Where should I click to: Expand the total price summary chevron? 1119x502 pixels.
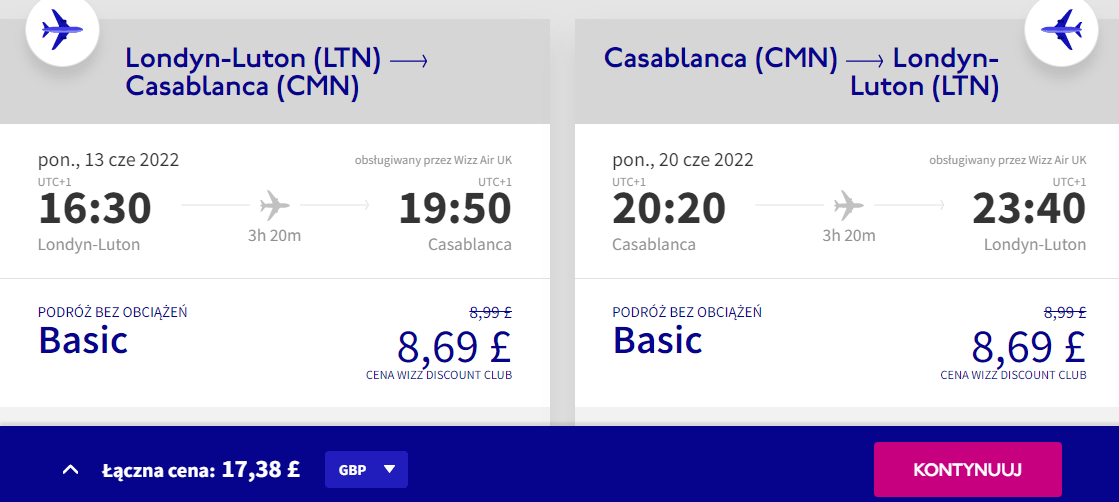[x=70, y=470]
